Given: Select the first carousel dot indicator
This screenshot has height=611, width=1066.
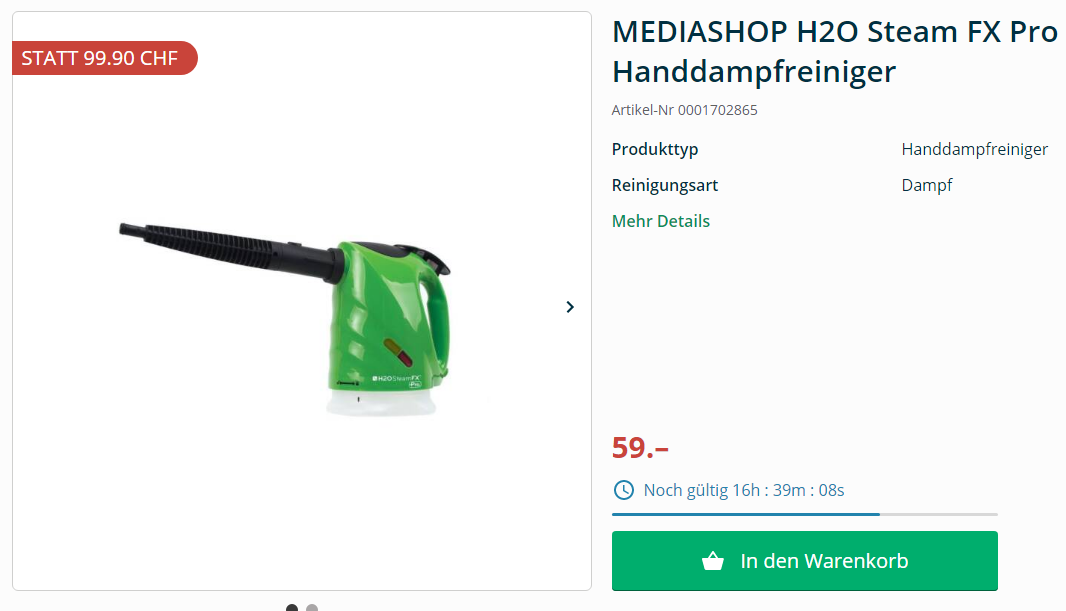Looking at the screenshot, I should tap(292, 608).
